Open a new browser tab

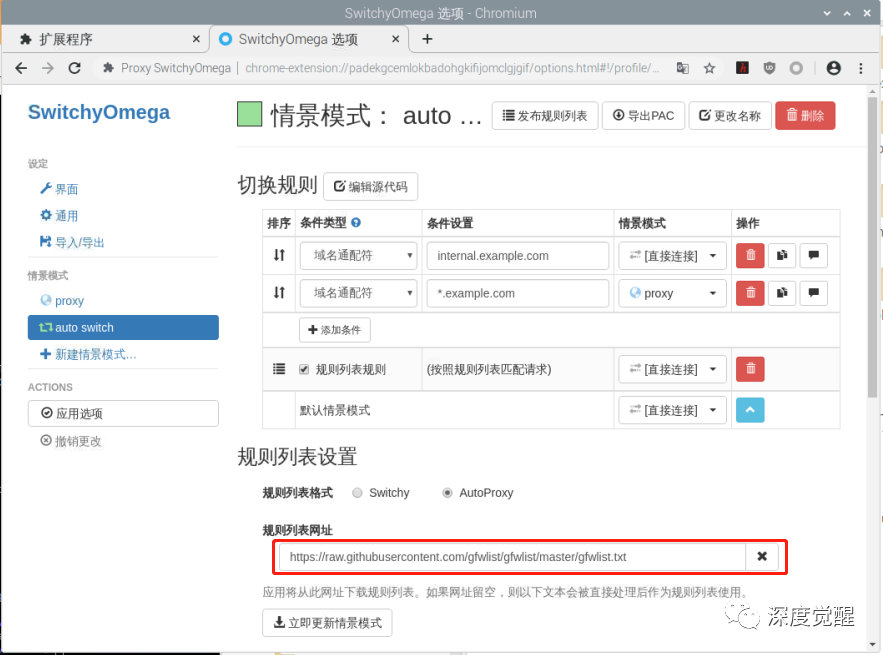click(x=427, y=39)
